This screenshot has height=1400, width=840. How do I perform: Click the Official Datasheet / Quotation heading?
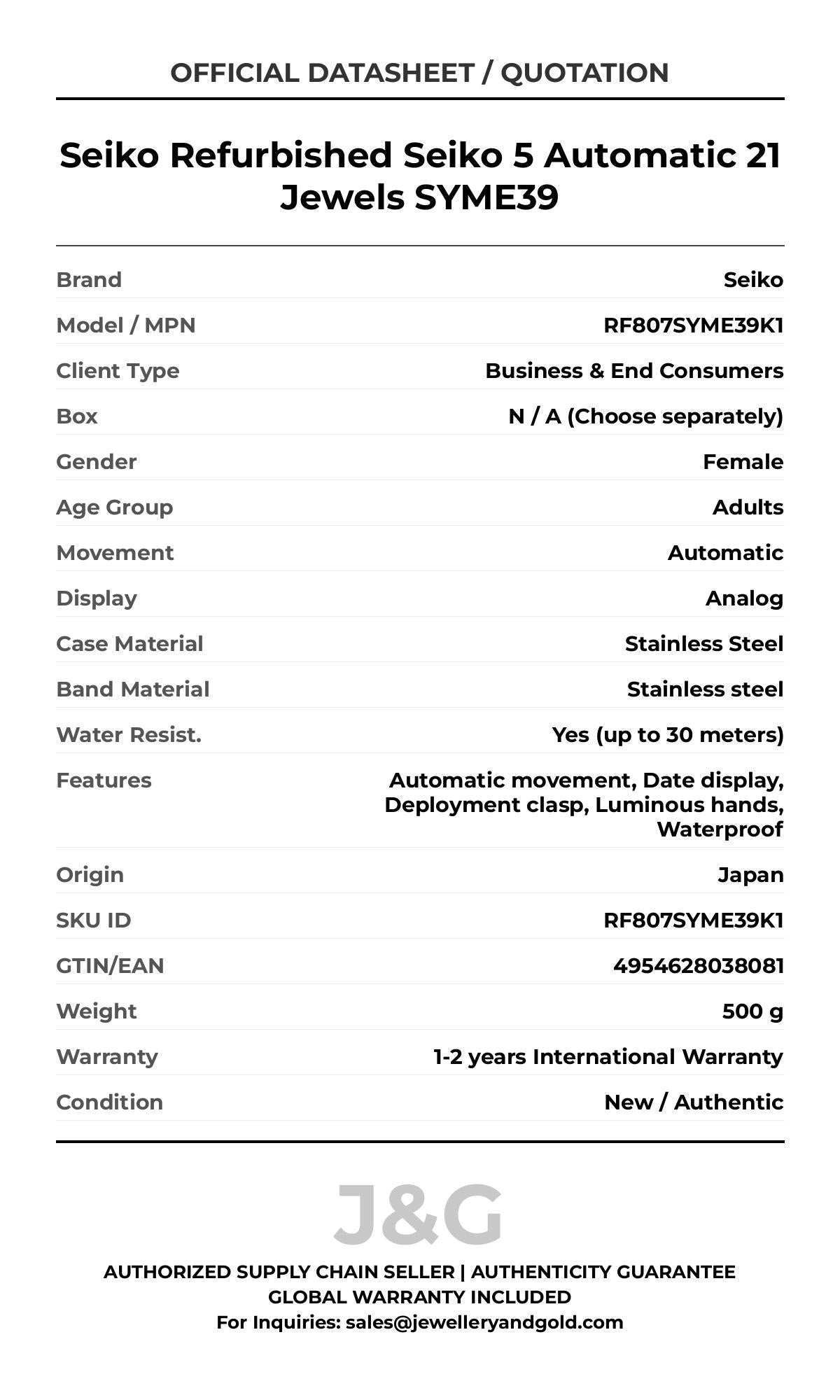[419, 73]
